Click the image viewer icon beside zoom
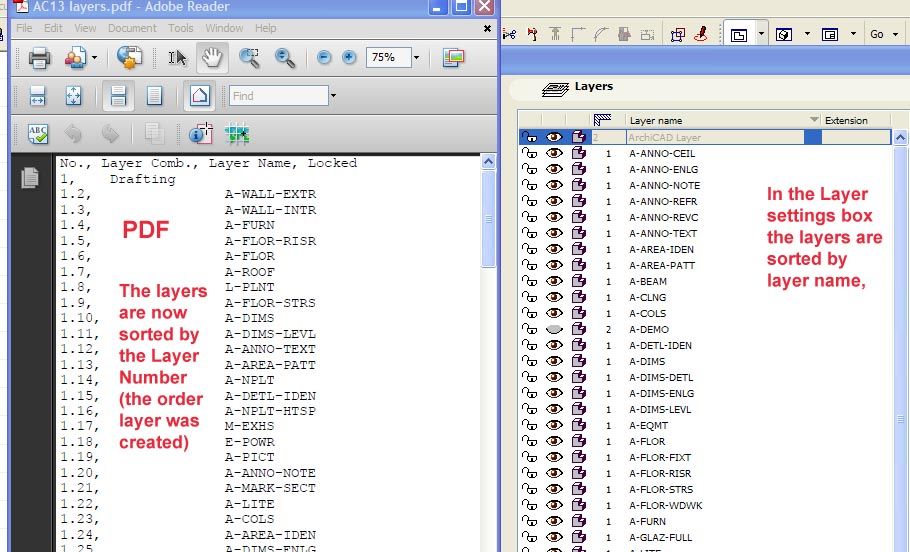This screenshot has height=552, width=910. point(453,57)
